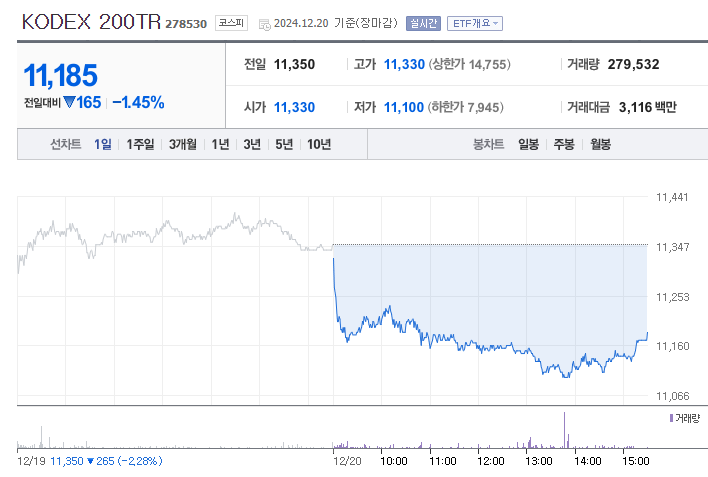Click the stock code 278530
708x477 pixels.
186,24
